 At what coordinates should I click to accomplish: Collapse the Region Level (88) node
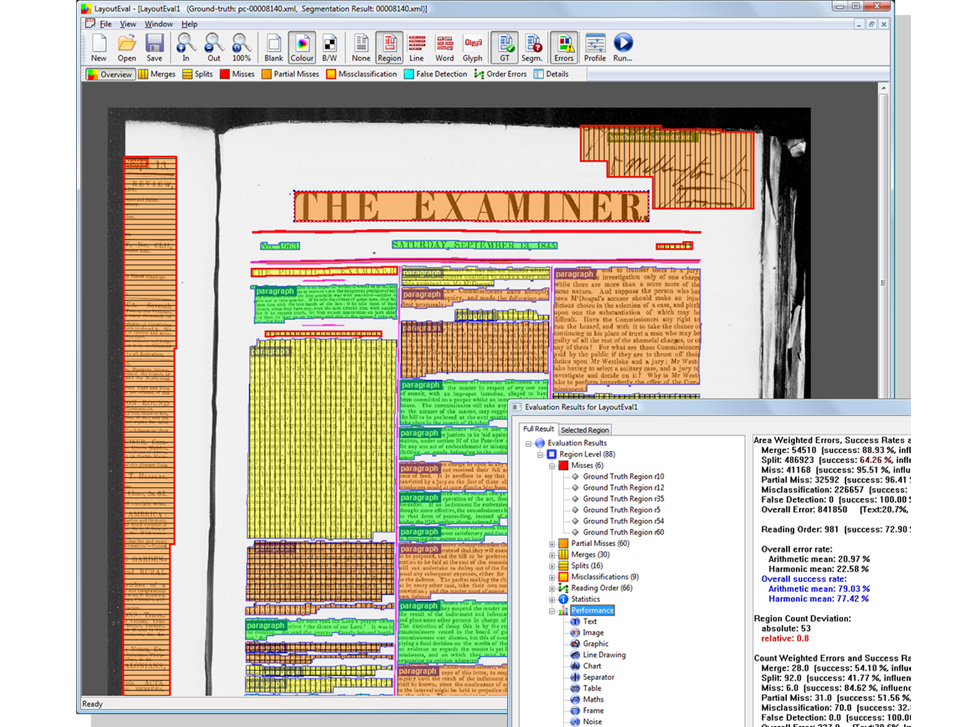(540, 454)
